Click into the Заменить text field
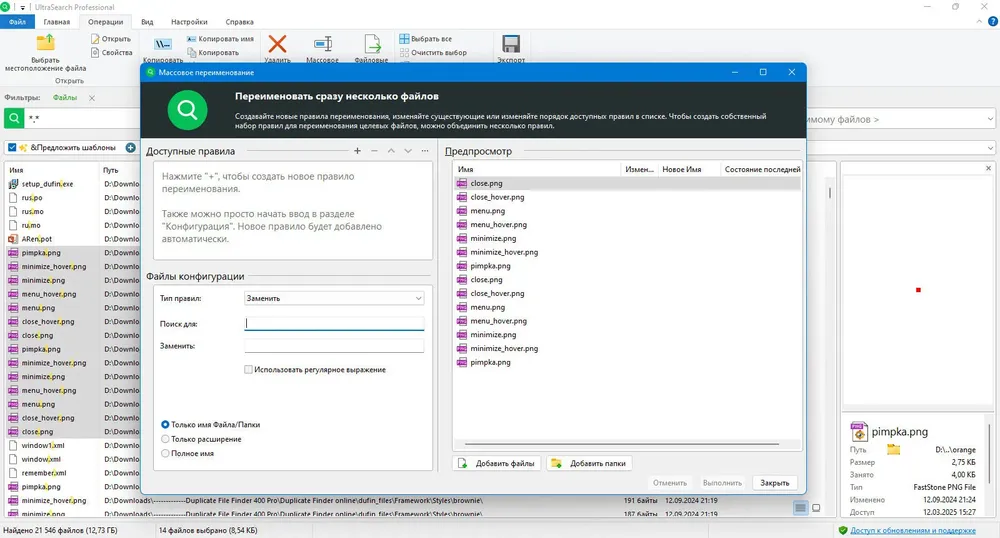 334,346
